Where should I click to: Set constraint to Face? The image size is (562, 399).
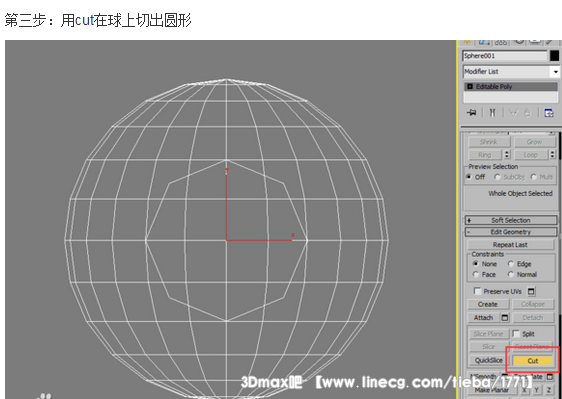476,274
